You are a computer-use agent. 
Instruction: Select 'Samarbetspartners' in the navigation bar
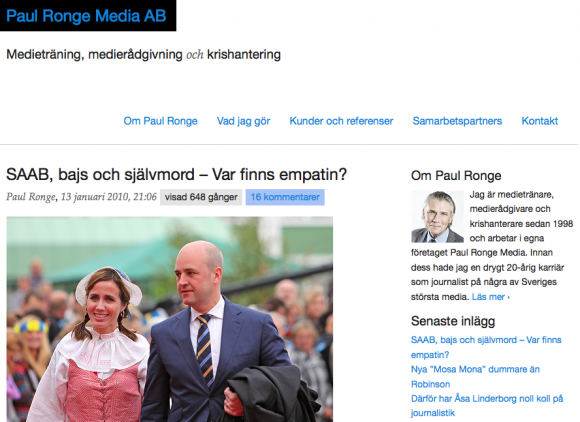(457, 121)
